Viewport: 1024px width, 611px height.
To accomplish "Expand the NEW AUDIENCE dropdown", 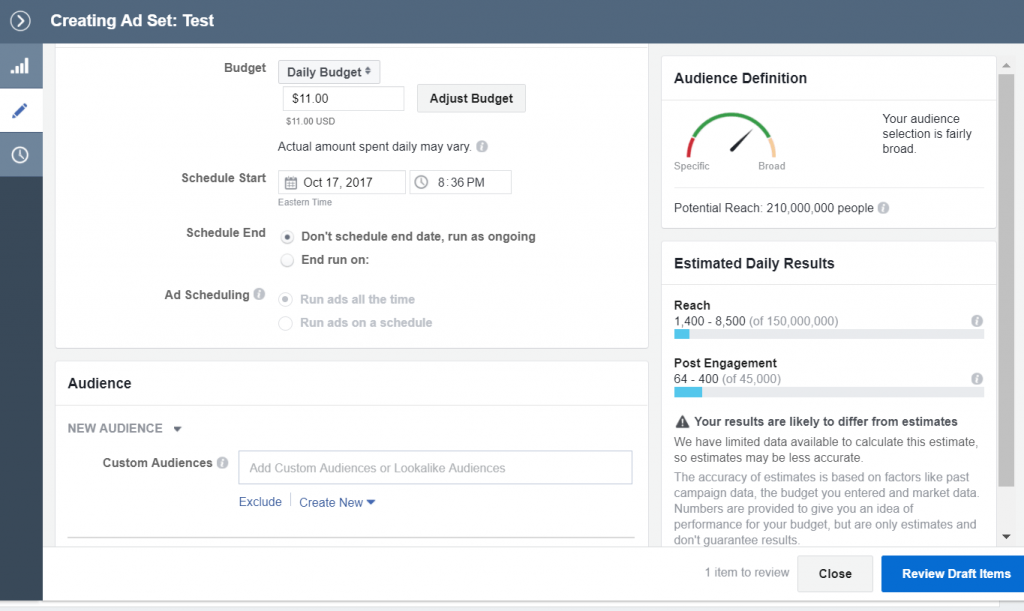I will click(178, 428).
